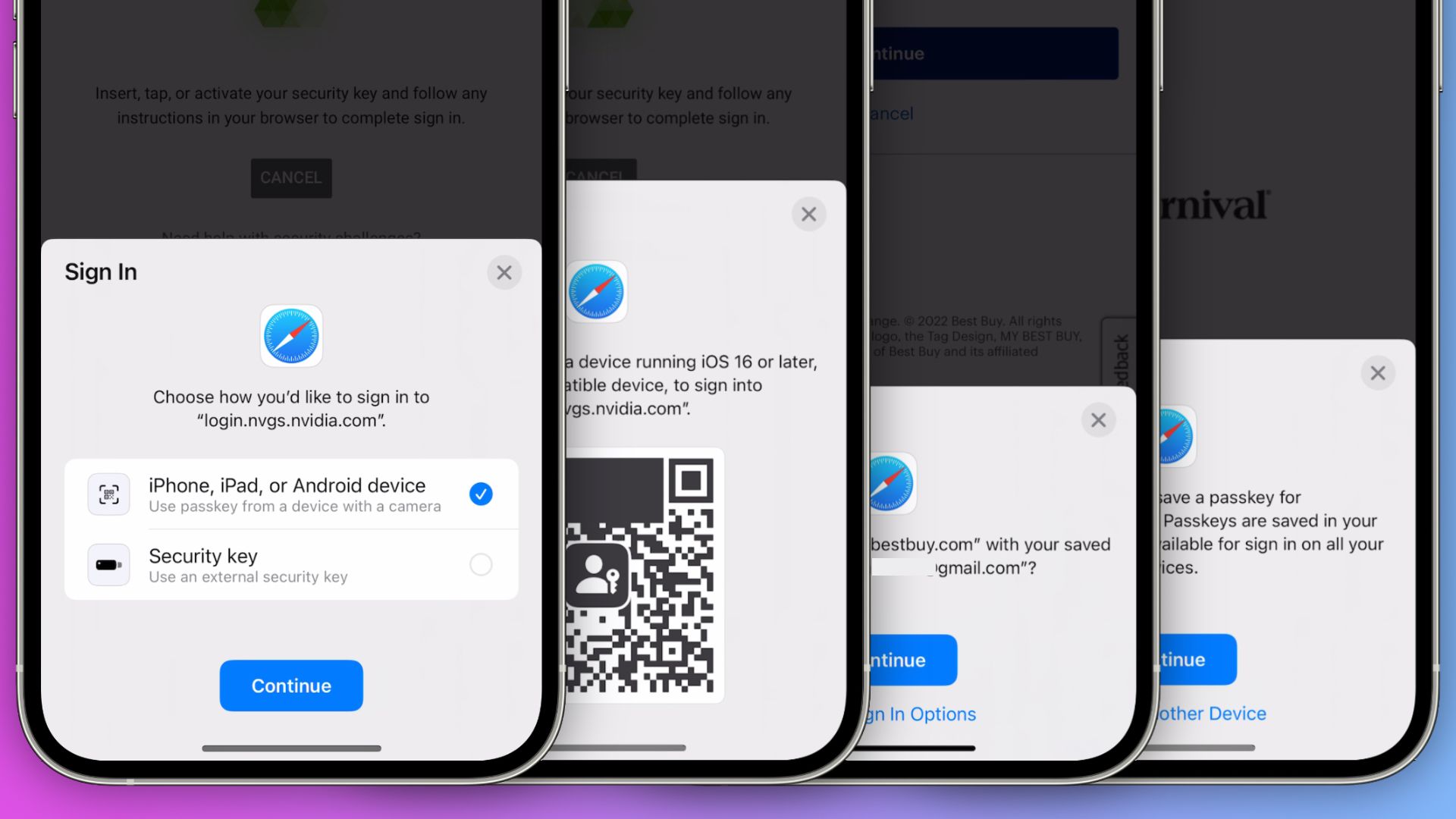Close the Best Buy dialog with X button
1456x819 pixels.
click(1098, 419)
